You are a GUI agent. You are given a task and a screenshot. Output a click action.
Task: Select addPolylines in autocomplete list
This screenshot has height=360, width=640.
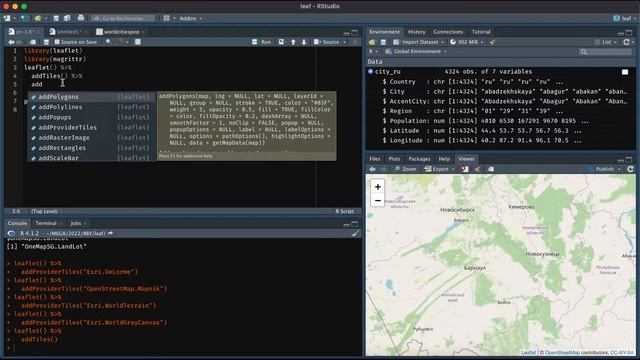[x=91, y=107]
